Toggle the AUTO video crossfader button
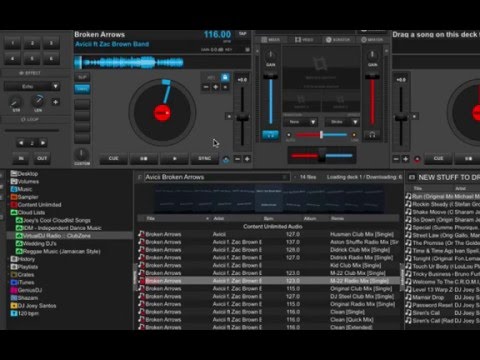The width and height of the screenshot is (480, 360). 289,135
